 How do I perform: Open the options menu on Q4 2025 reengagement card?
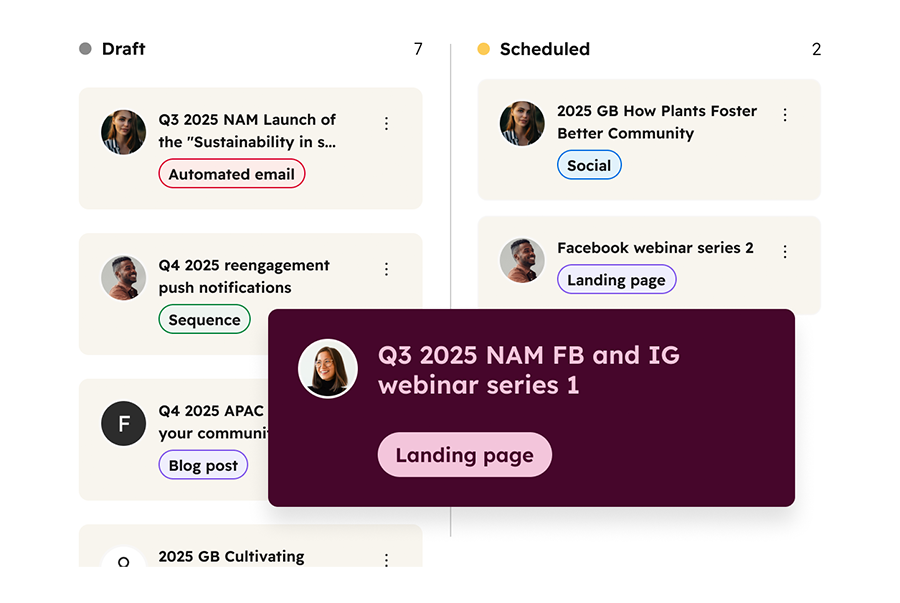tap(387, 269)
